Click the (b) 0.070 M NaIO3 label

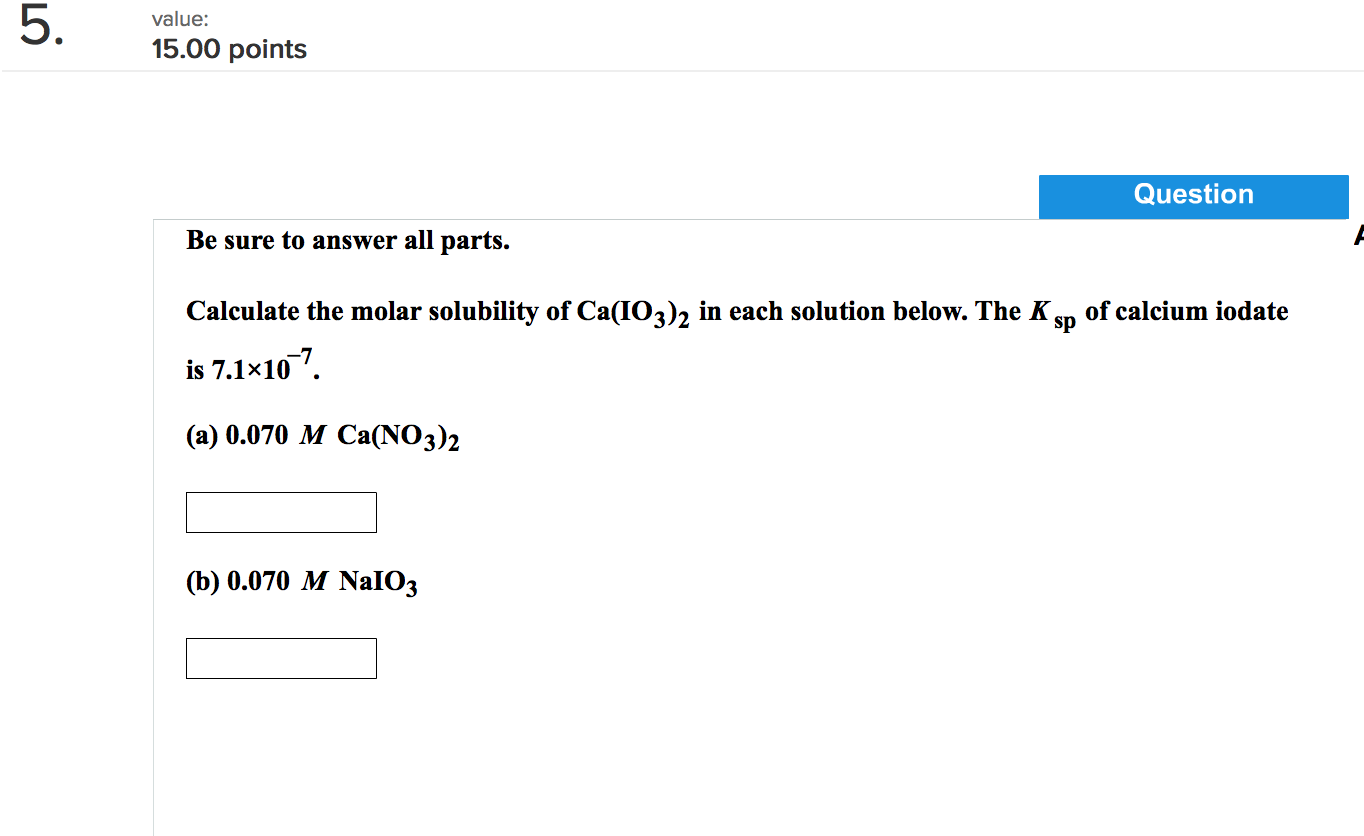300,581
